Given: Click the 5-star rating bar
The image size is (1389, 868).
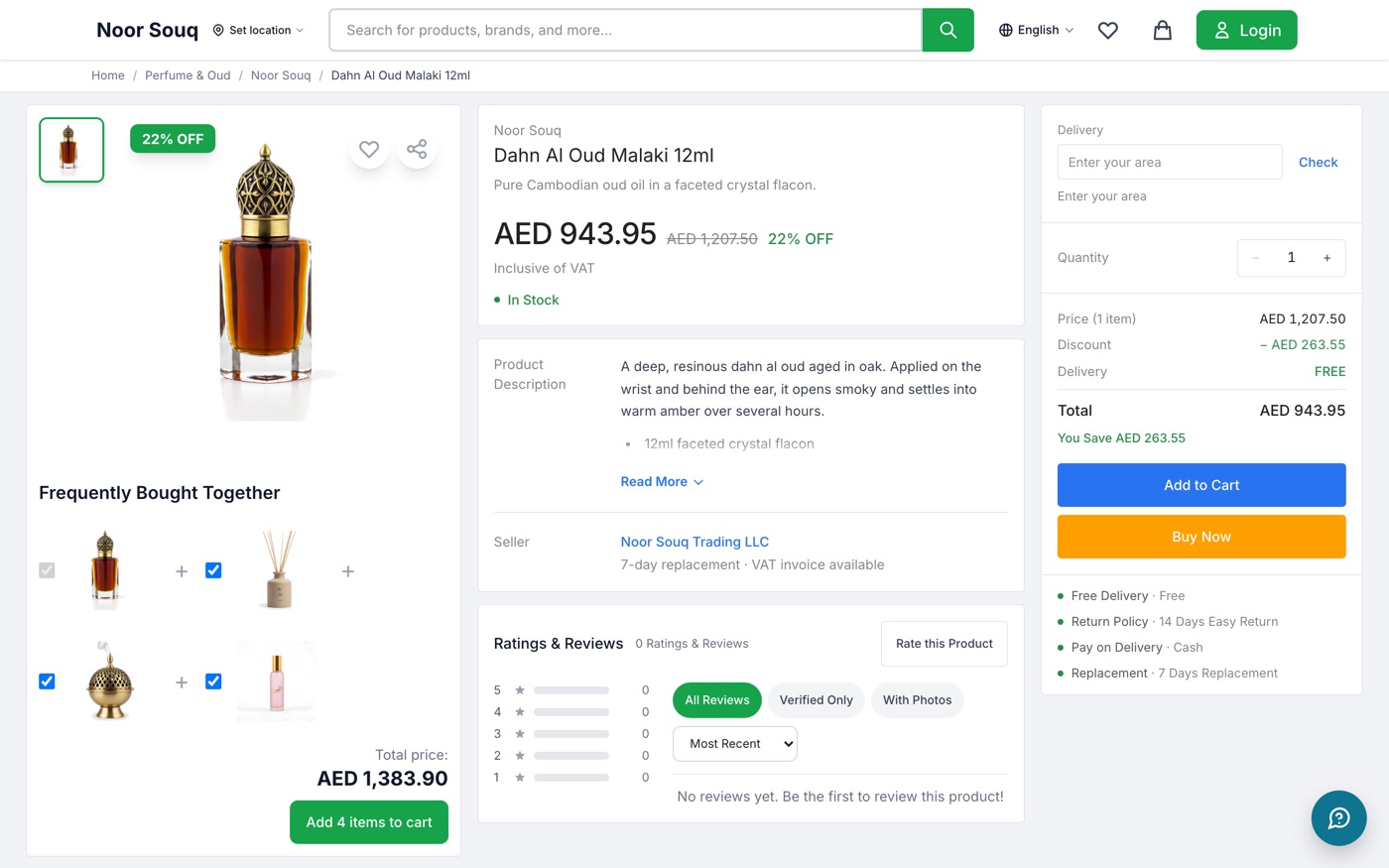Looking at the screenshot, I should click(x=571, y=690).
